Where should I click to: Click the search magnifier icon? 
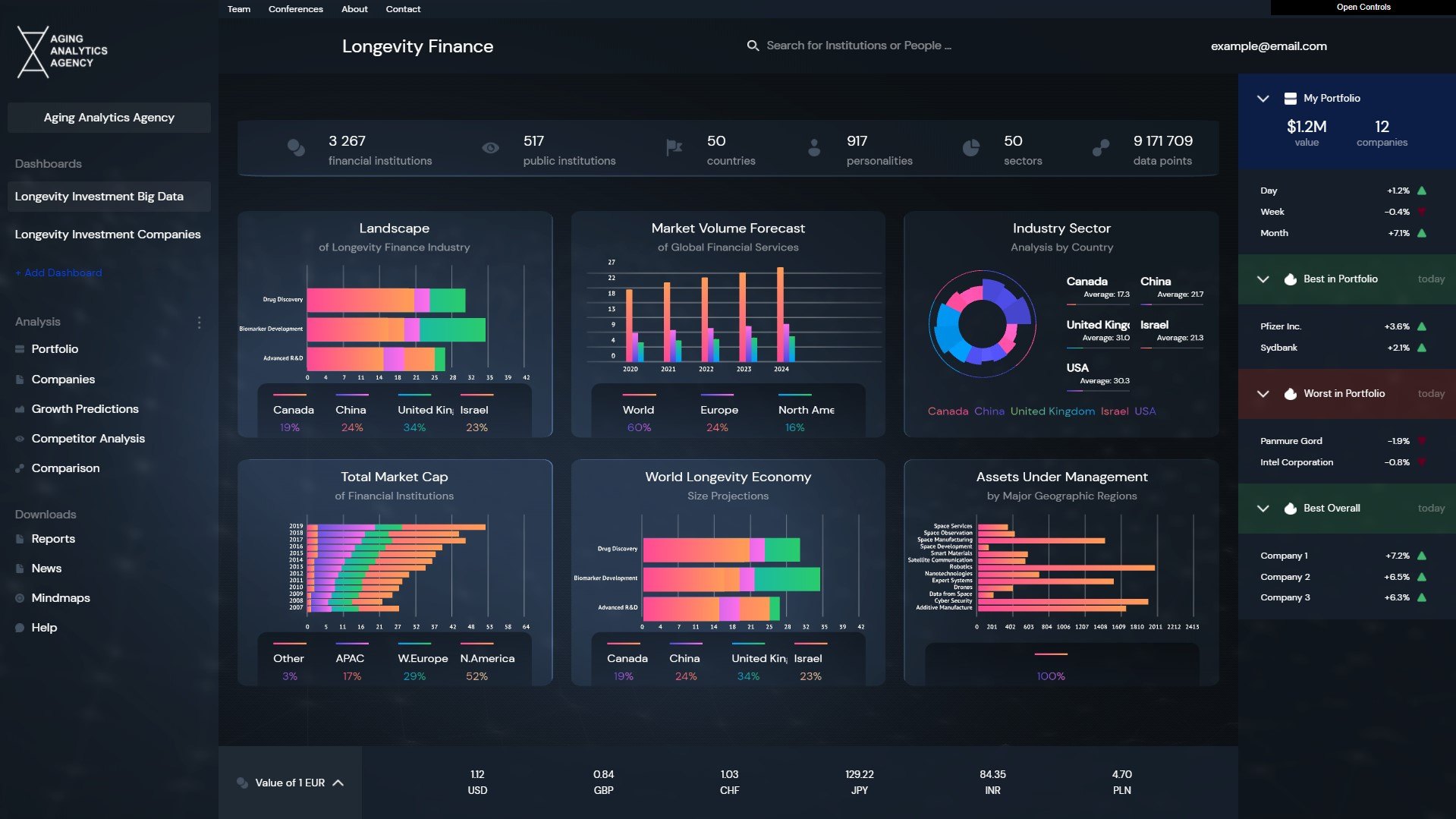[753, 46]
